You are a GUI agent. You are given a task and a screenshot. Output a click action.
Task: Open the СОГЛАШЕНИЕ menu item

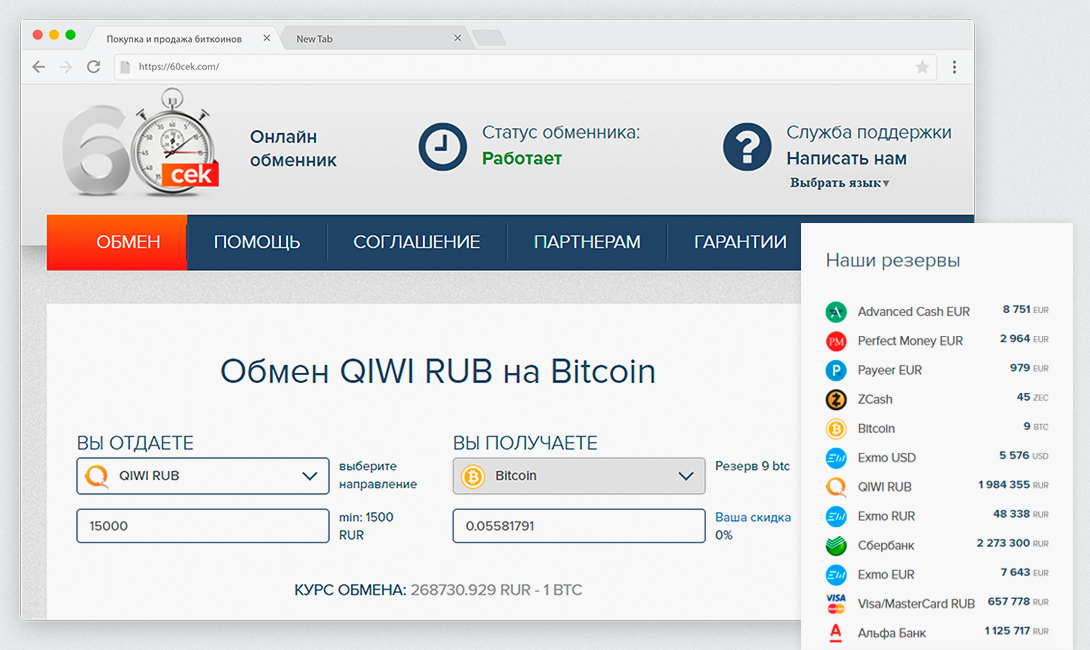pos(416,242)
